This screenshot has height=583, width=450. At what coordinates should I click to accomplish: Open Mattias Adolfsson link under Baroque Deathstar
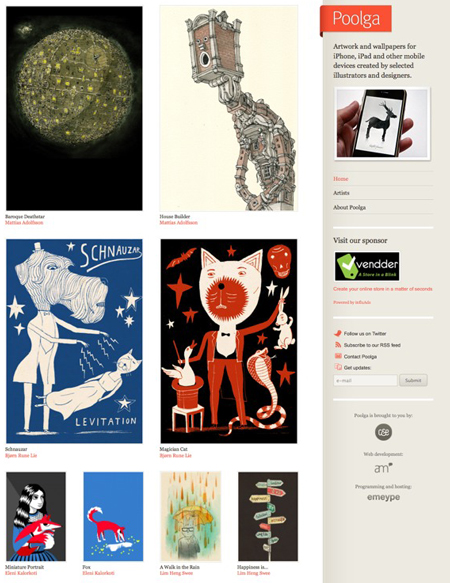pyautogui.click(x=24, y=223)
